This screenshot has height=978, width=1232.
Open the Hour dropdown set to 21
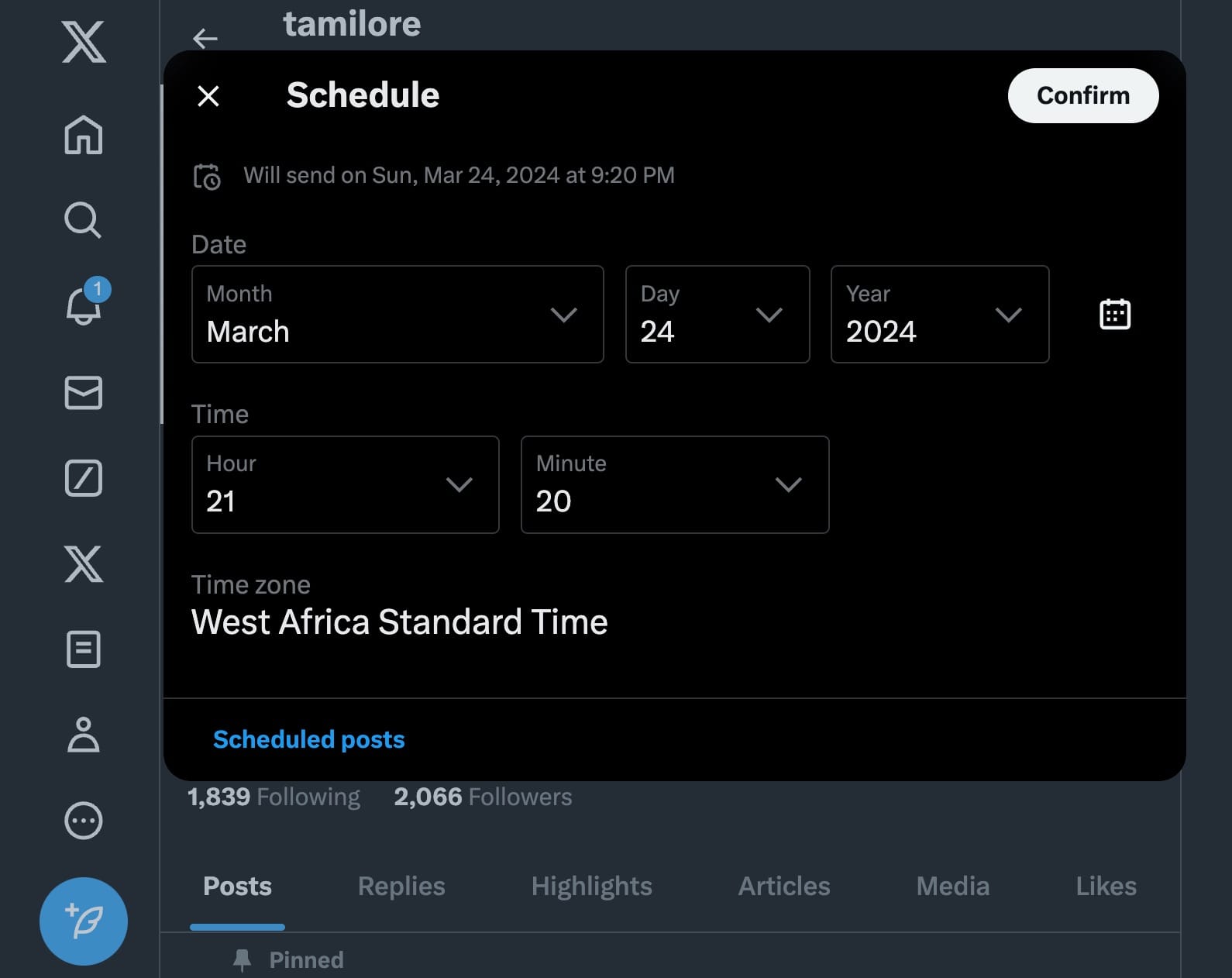346,485
